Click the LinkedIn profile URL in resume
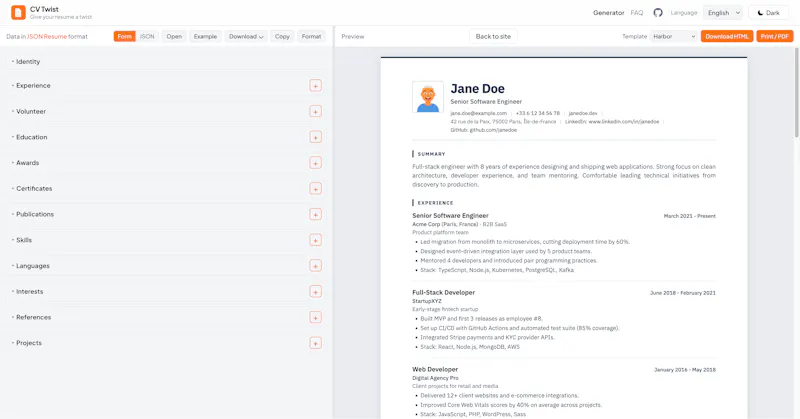This screenshot has width=800, height=419. 623,121
